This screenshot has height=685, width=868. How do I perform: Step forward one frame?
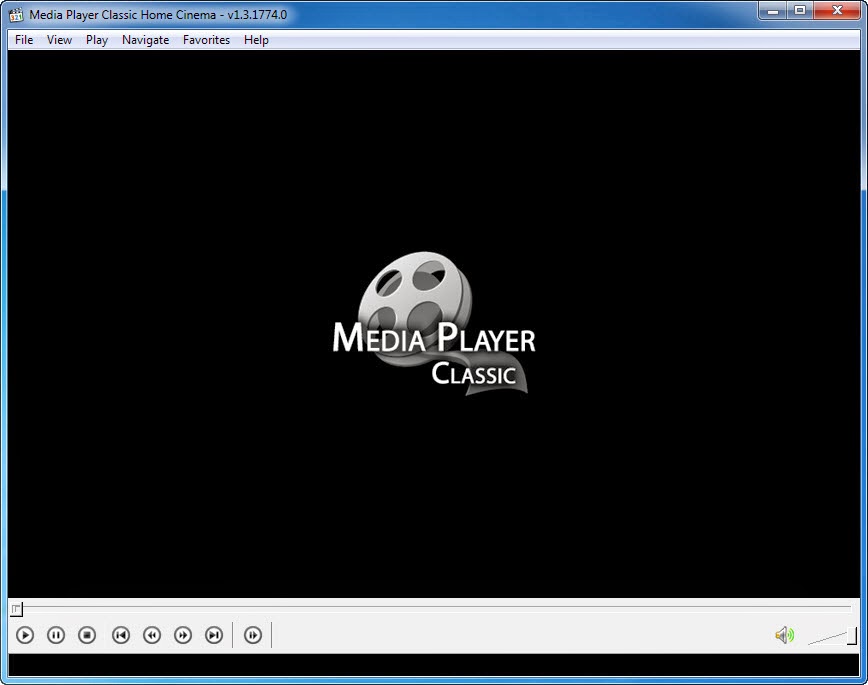[253, 635]
